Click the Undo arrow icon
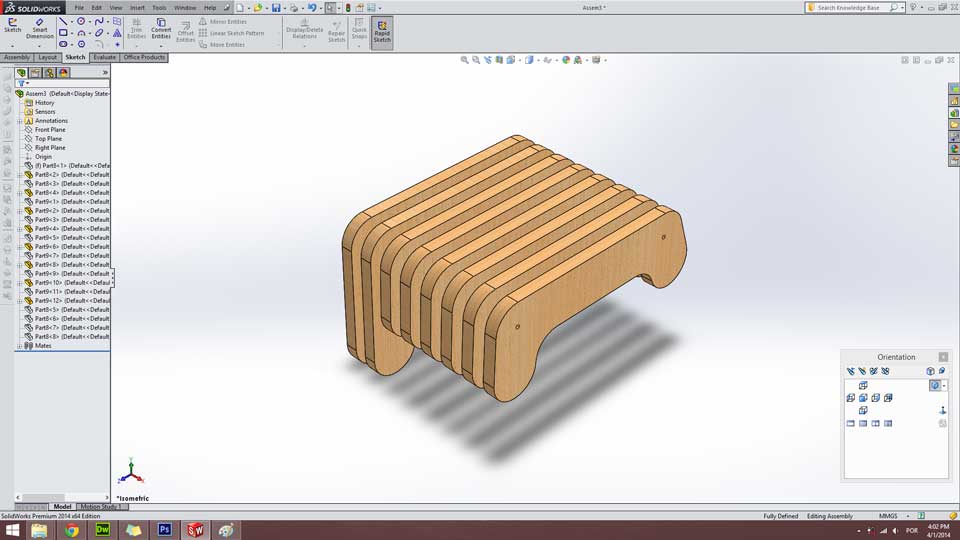 point(312,8)
